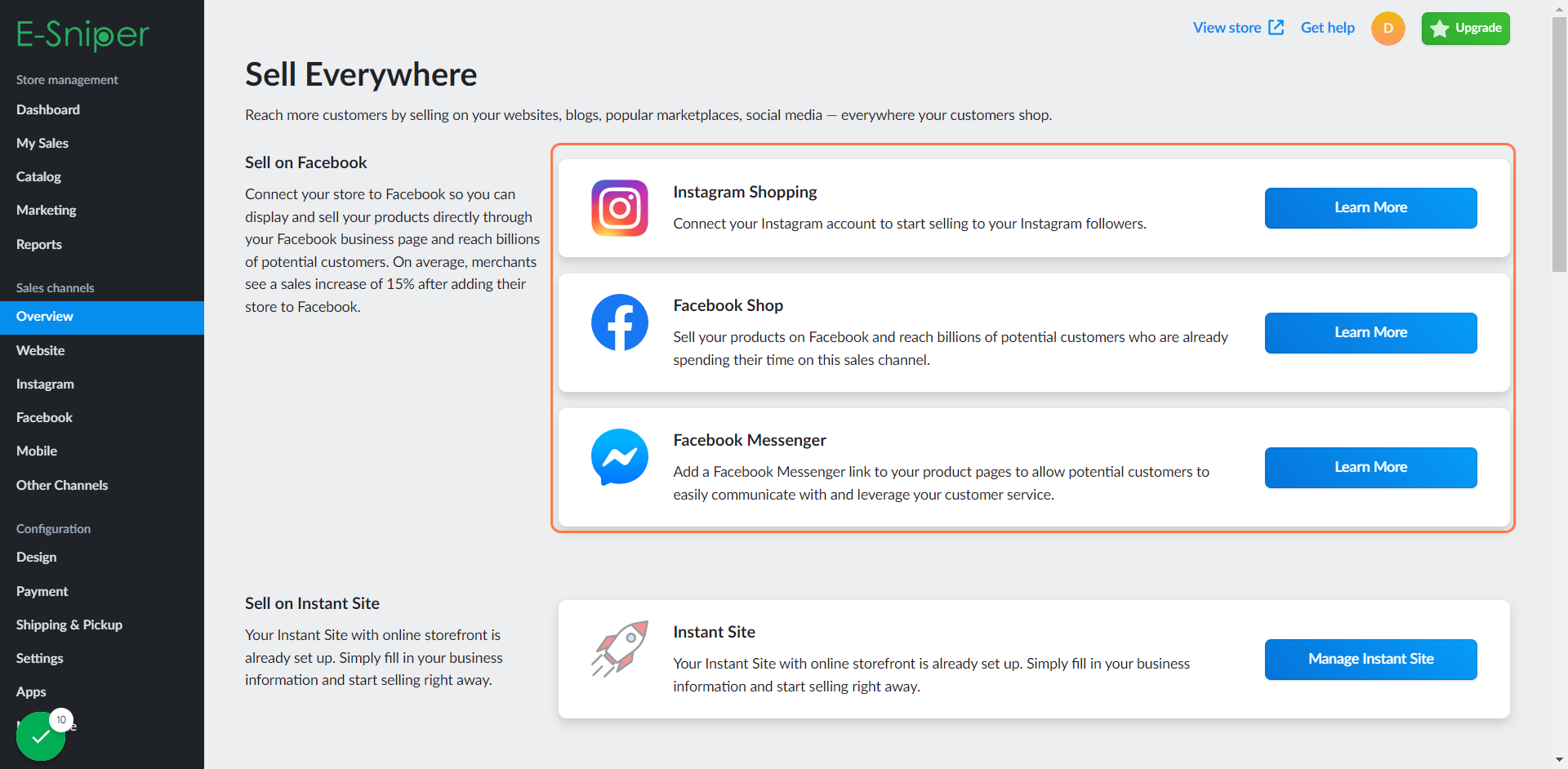The width and height of the screenshot is (1568, 769).
Task: Click the E-Sniper logo
Action: click(x=82, y=34)
